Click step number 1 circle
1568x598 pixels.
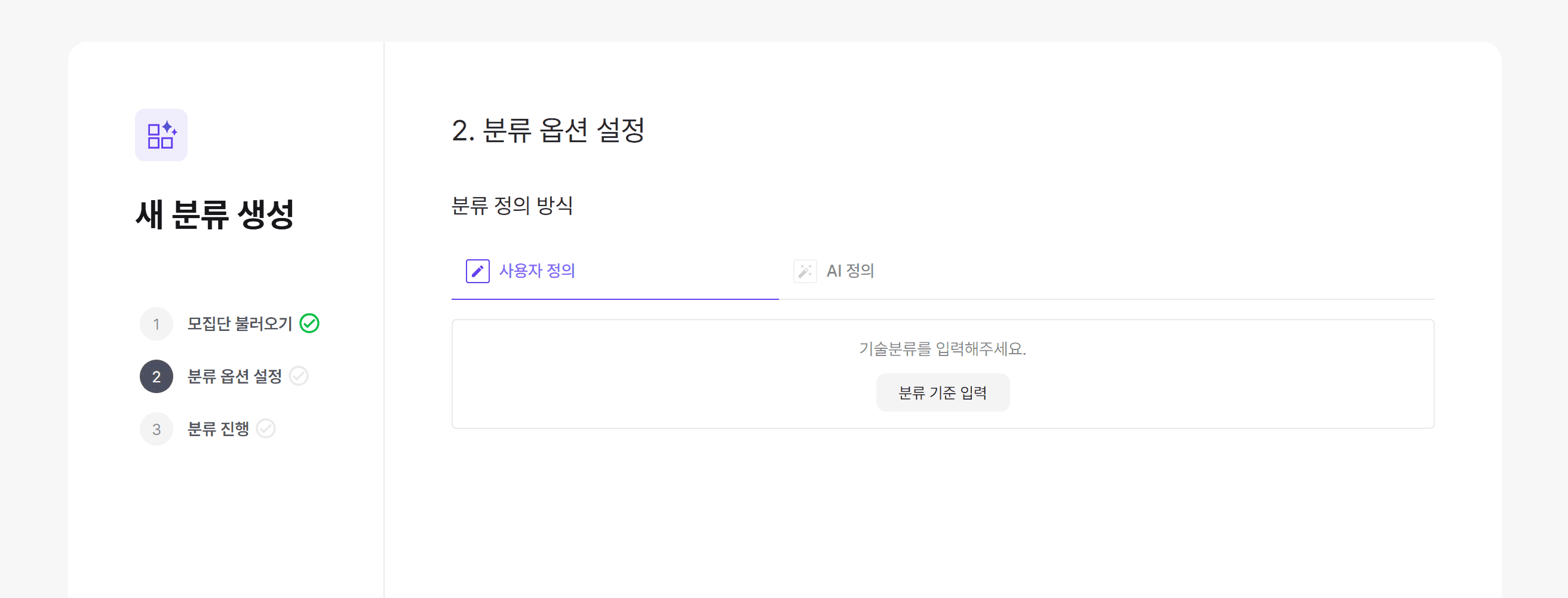click(157, 324)
